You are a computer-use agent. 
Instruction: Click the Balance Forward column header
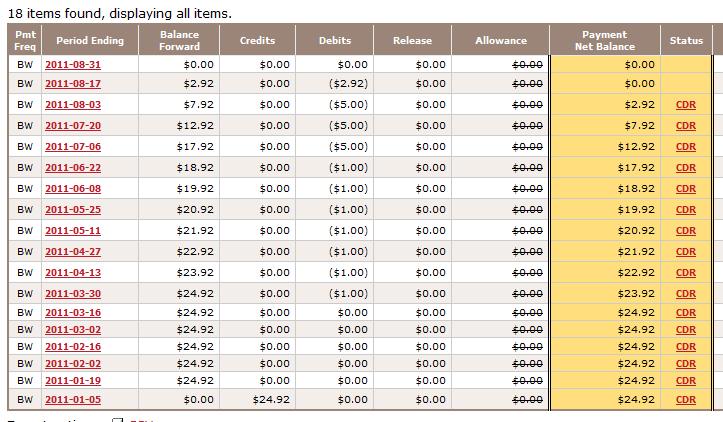point(179,41)
